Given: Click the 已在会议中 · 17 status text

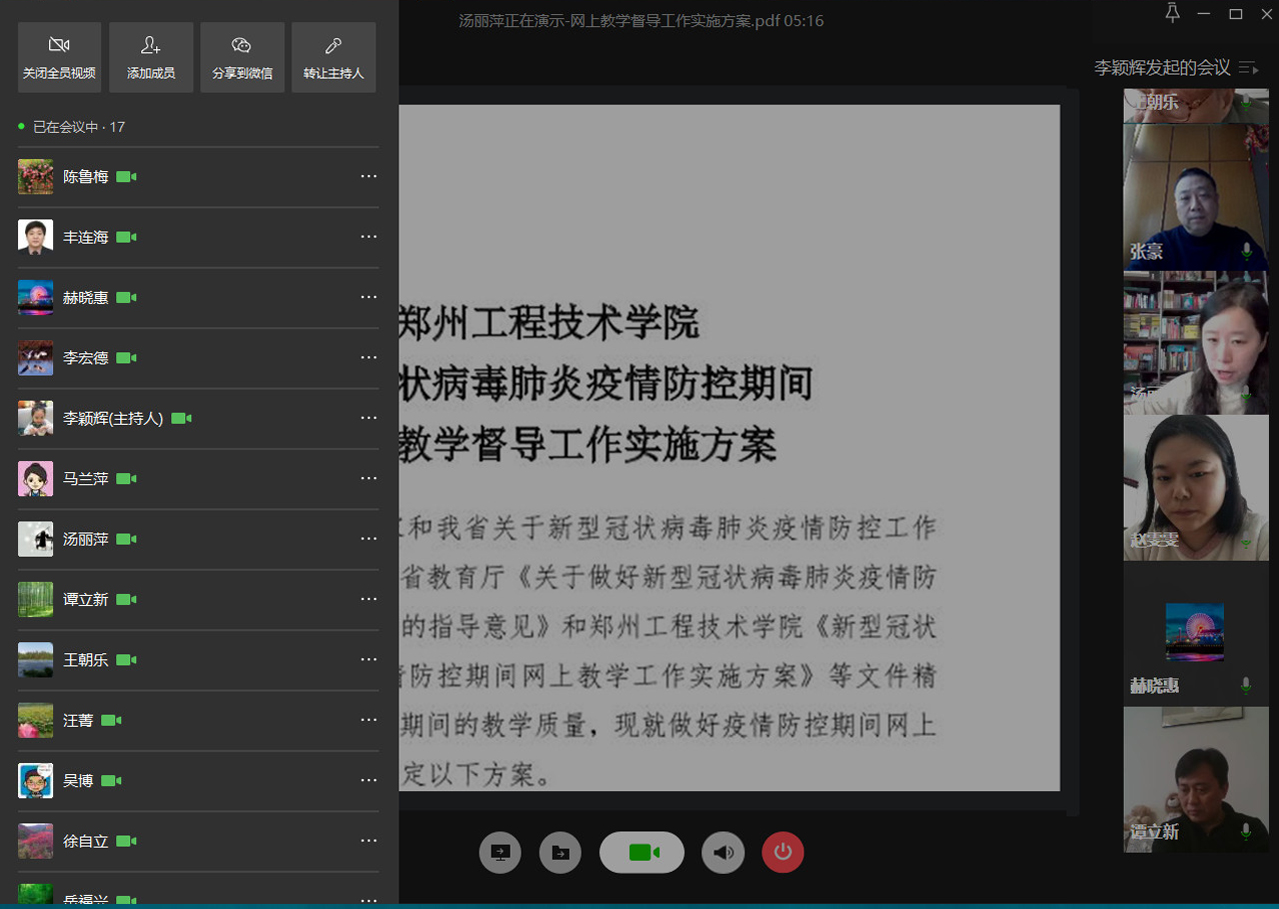Looking at the screenshot, I should 79,127.
